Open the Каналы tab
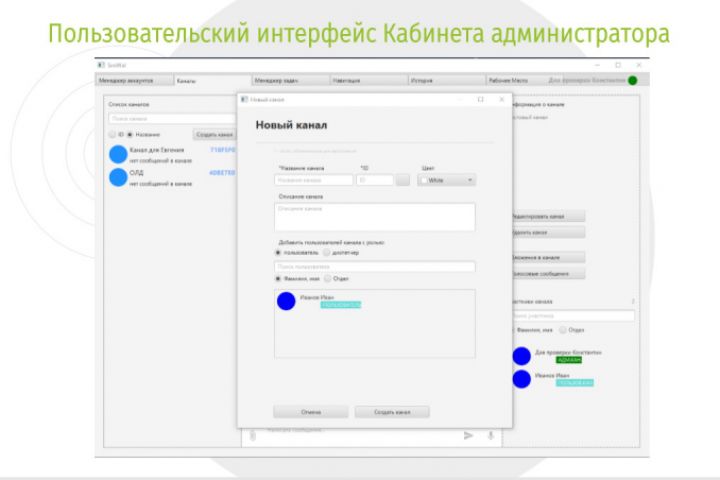The height and width of the screenshot is (480, 720). 213,80
